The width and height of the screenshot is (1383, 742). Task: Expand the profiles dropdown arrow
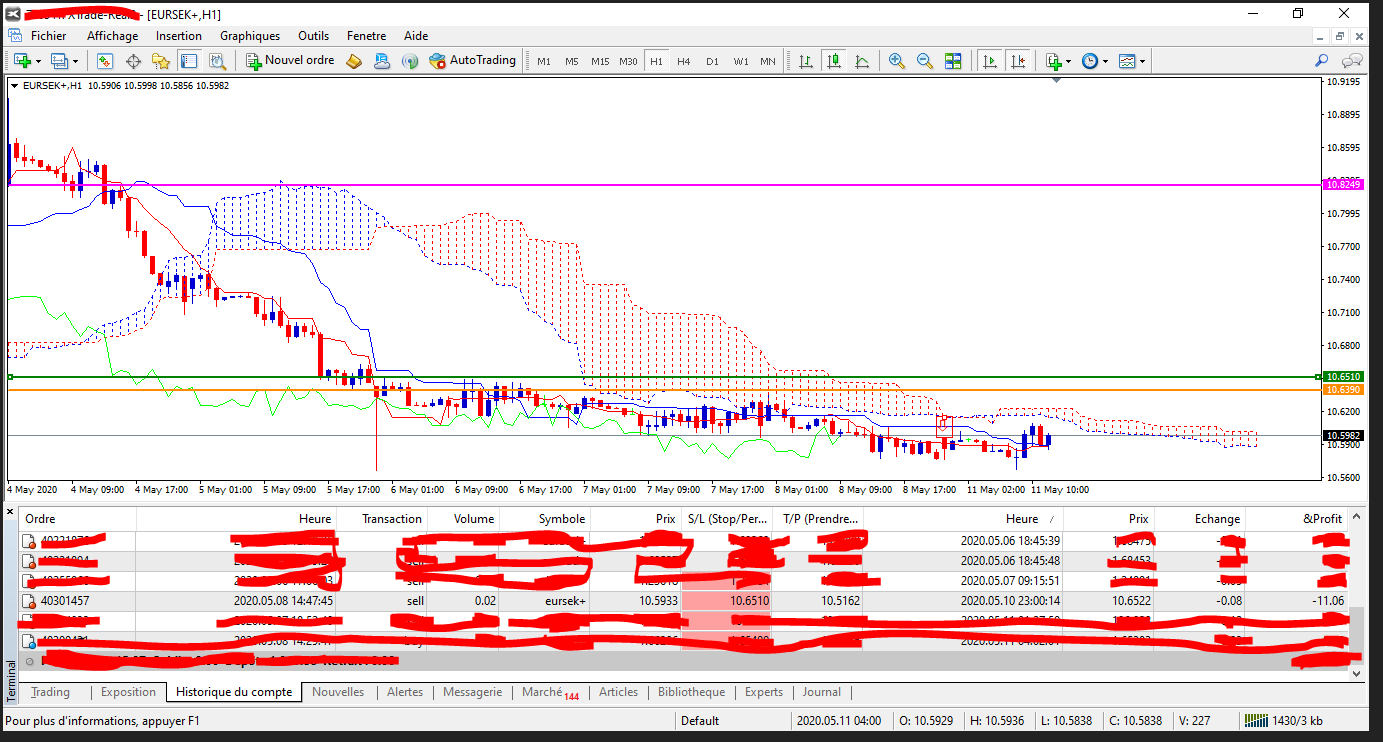tap(75, 62)
